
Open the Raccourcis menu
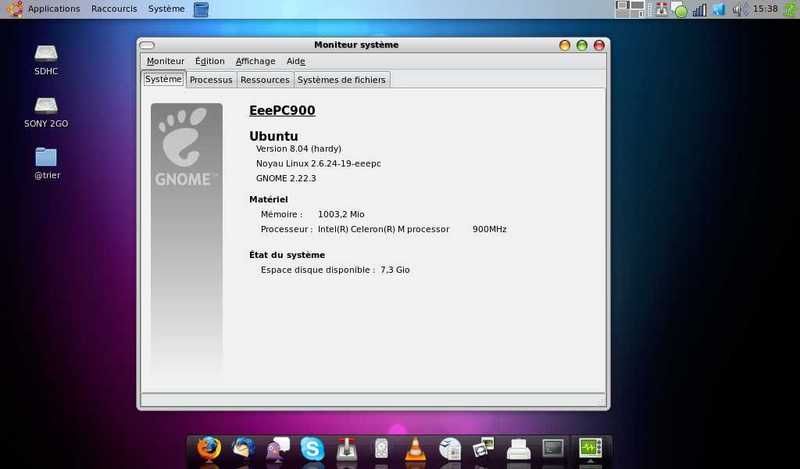(x=114, y=9)
